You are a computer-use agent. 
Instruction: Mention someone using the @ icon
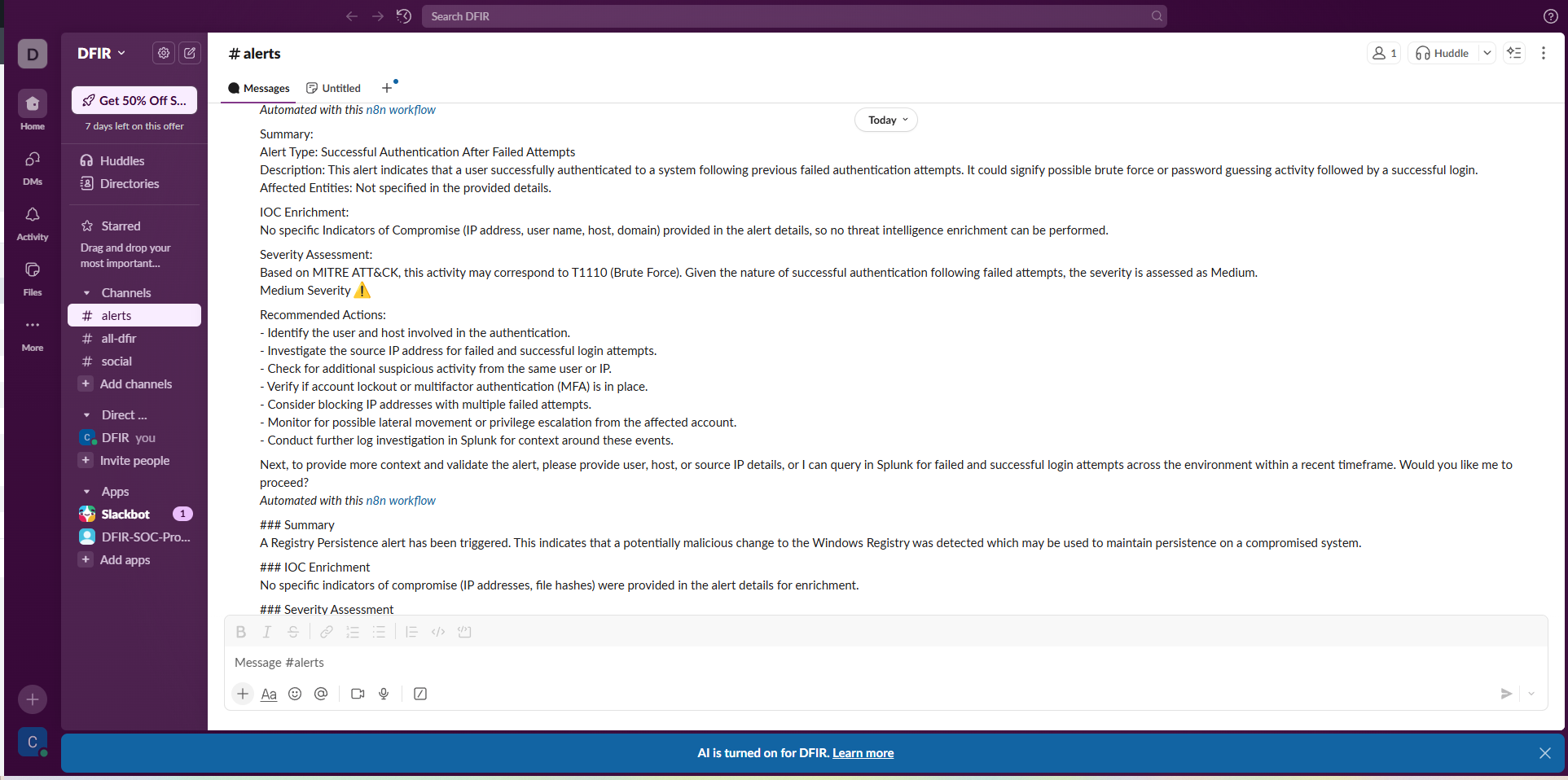pyautogui.click(x=321, y=694)
